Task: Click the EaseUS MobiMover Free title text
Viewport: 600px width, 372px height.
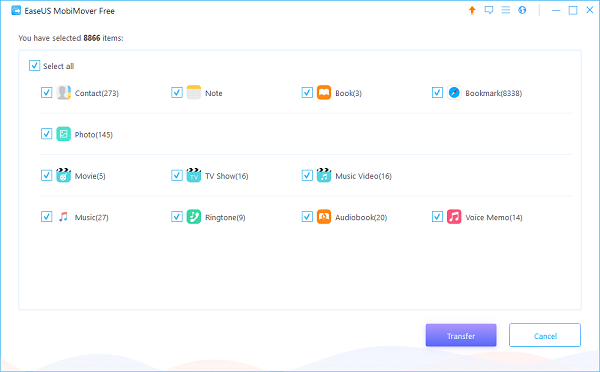Action: pyautogui.click(x=69, y=11)
